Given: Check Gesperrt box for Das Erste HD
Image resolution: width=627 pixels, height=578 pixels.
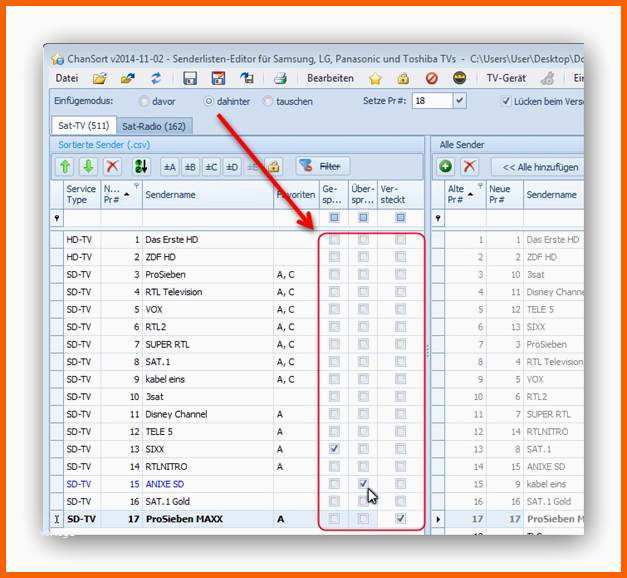Looking at the screenshot, I should coord(334,240).
